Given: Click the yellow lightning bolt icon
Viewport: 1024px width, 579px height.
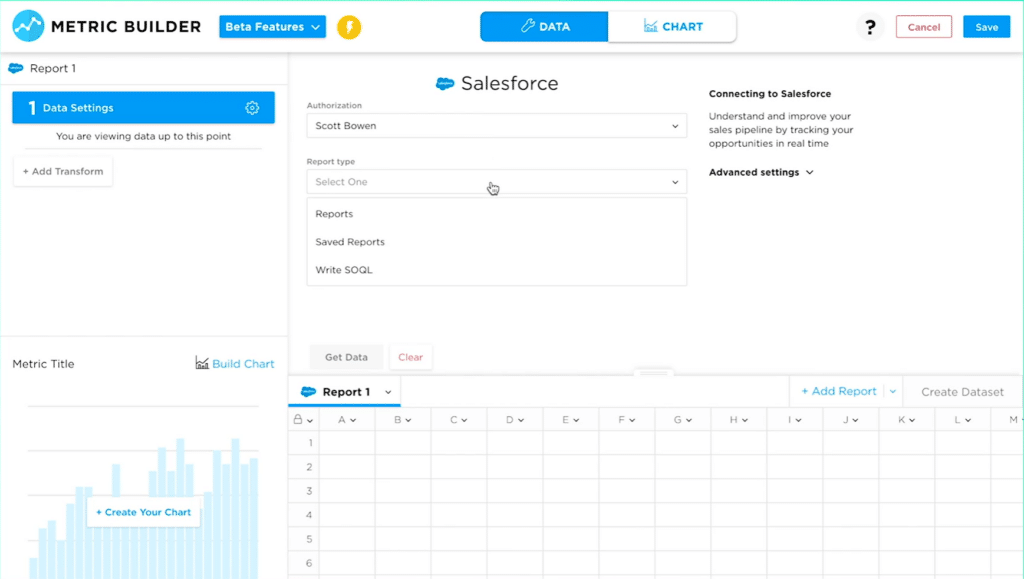Looking at the screenshot, I should click(x=349, y=27).
